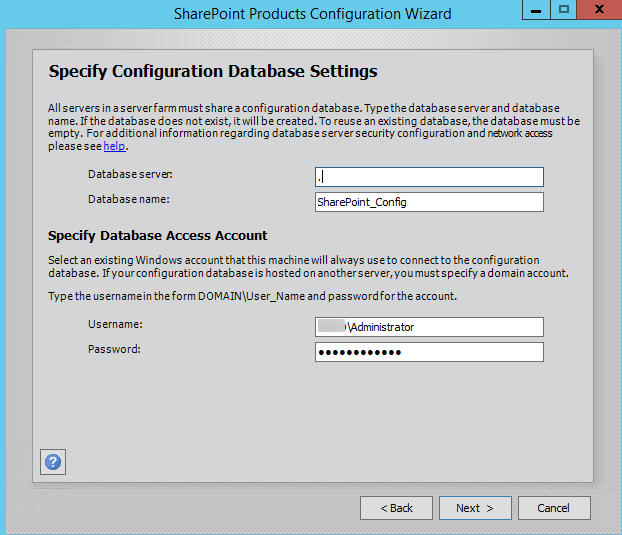622x535 pixels.
Task: Click into the Username Administrator field
Action: click(x=429, y=327)
